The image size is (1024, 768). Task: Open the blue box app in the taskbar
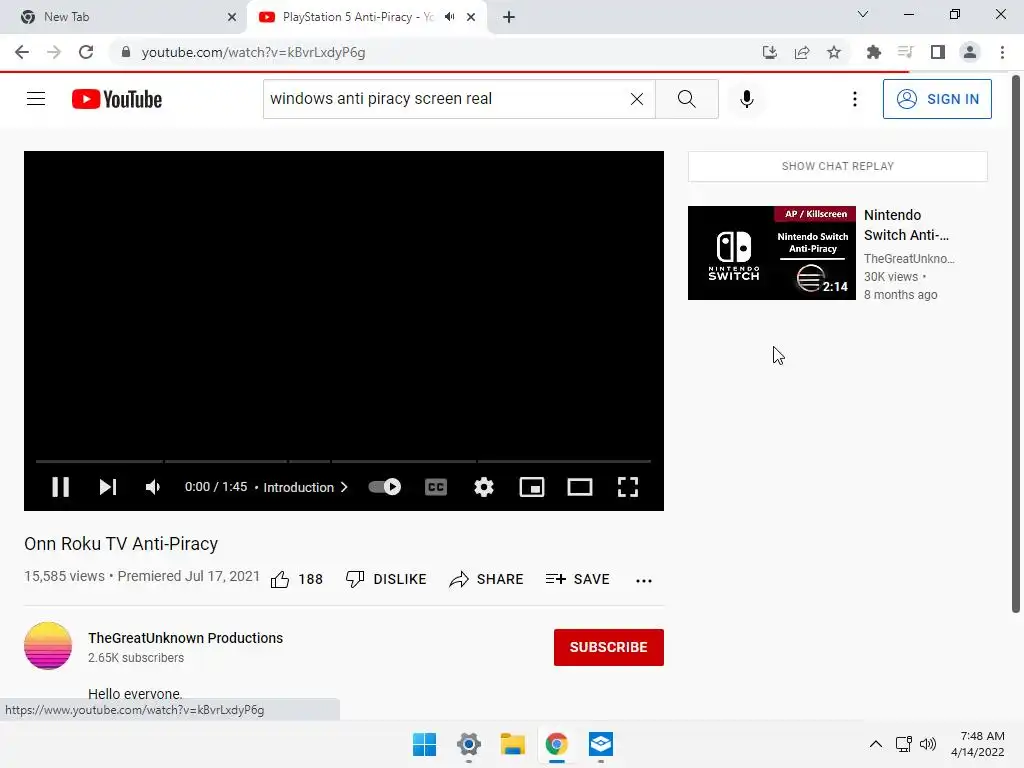click(x=601, y=744)
